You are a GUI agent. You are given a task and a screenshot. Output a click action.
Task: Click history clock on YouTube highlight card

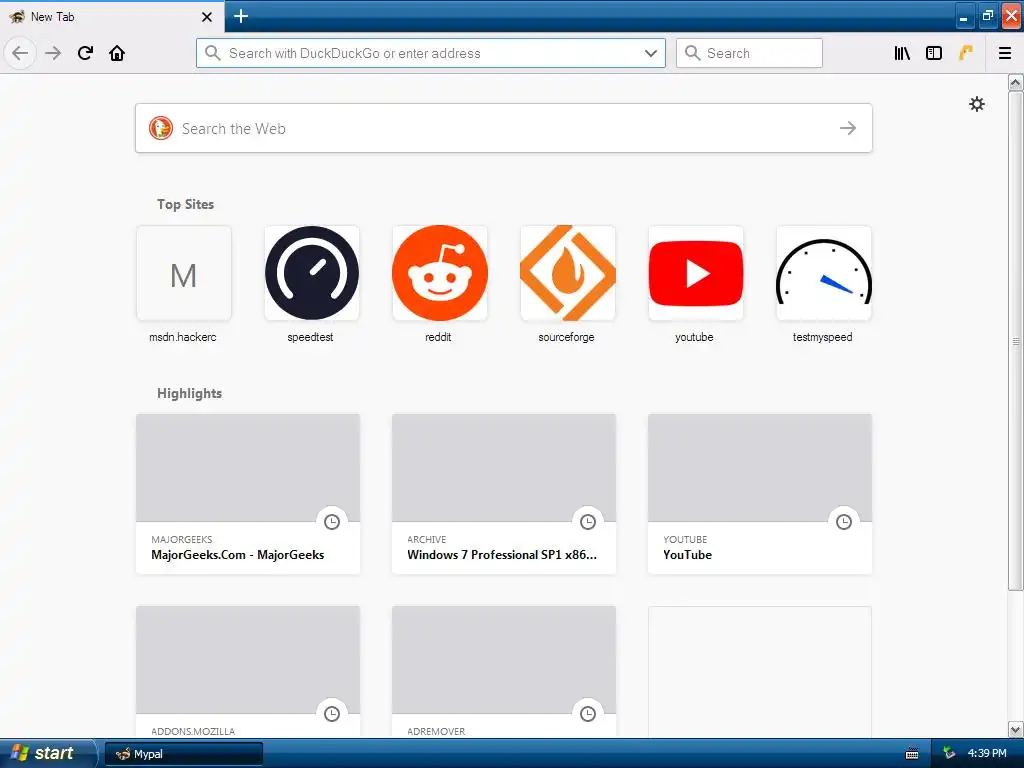coord(844,521)
